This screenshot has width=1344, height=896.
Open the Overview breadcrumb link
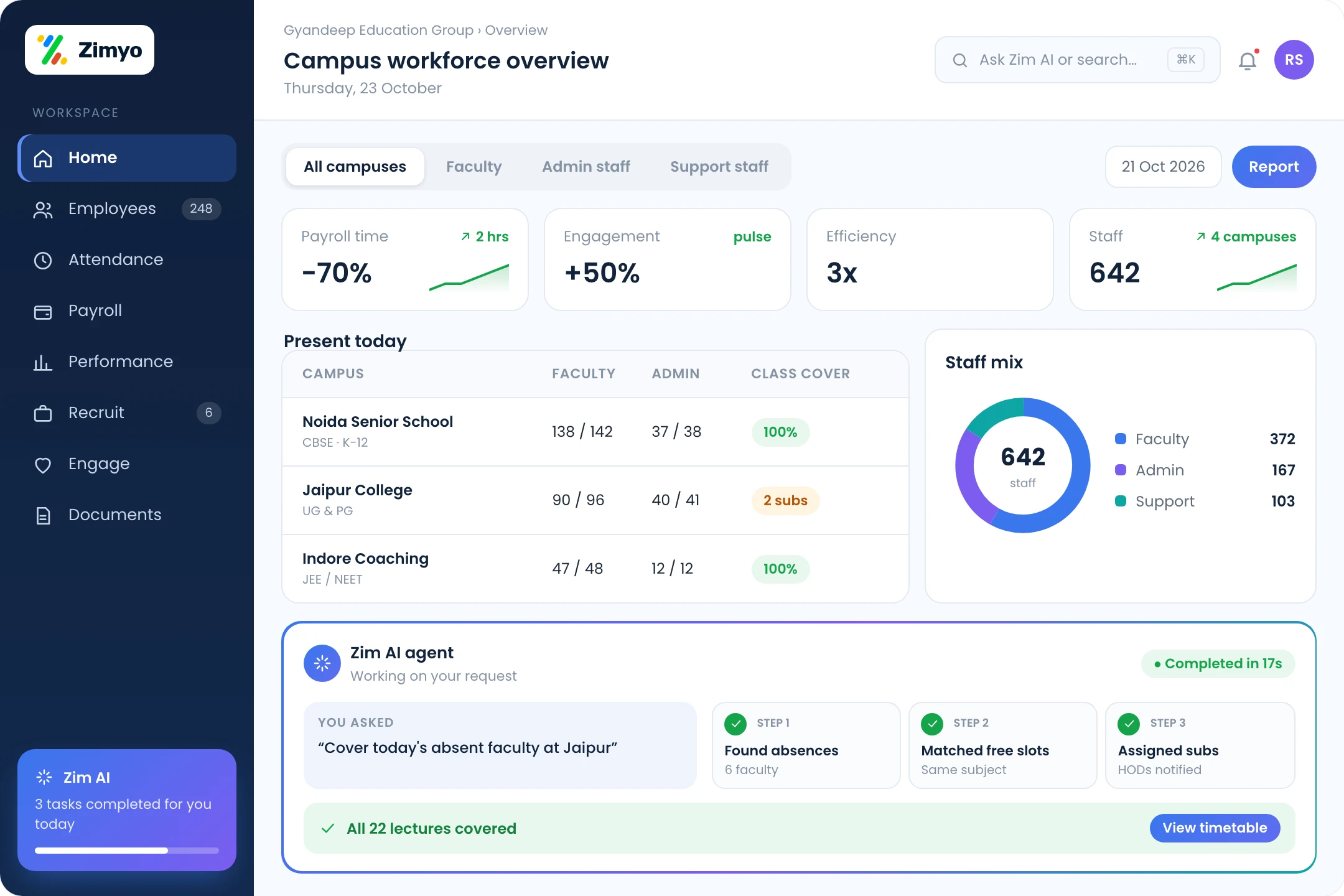pyautogui.click(x=516, y=30)
